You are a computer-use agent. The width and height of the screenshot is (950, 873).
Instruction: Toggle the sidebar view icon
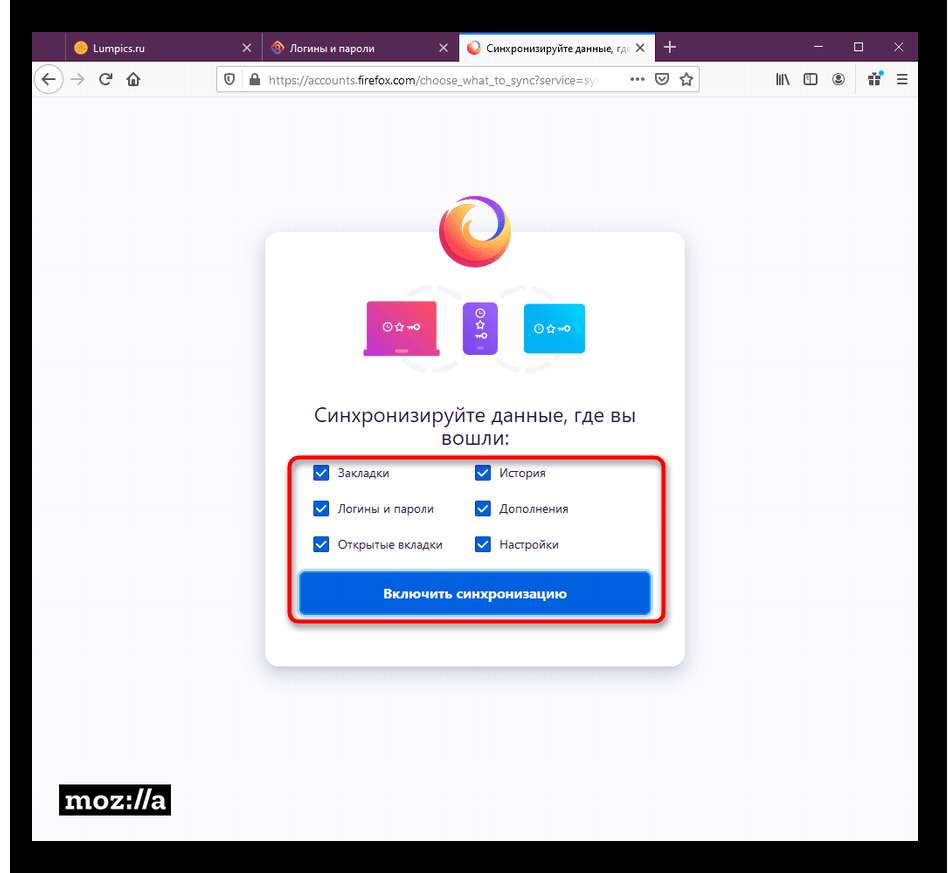(810, 79)
